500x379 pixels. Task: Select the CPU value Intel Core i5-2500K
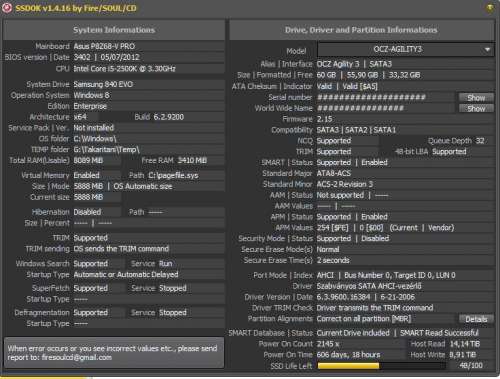pyautogui.click(x=124, y=69)
